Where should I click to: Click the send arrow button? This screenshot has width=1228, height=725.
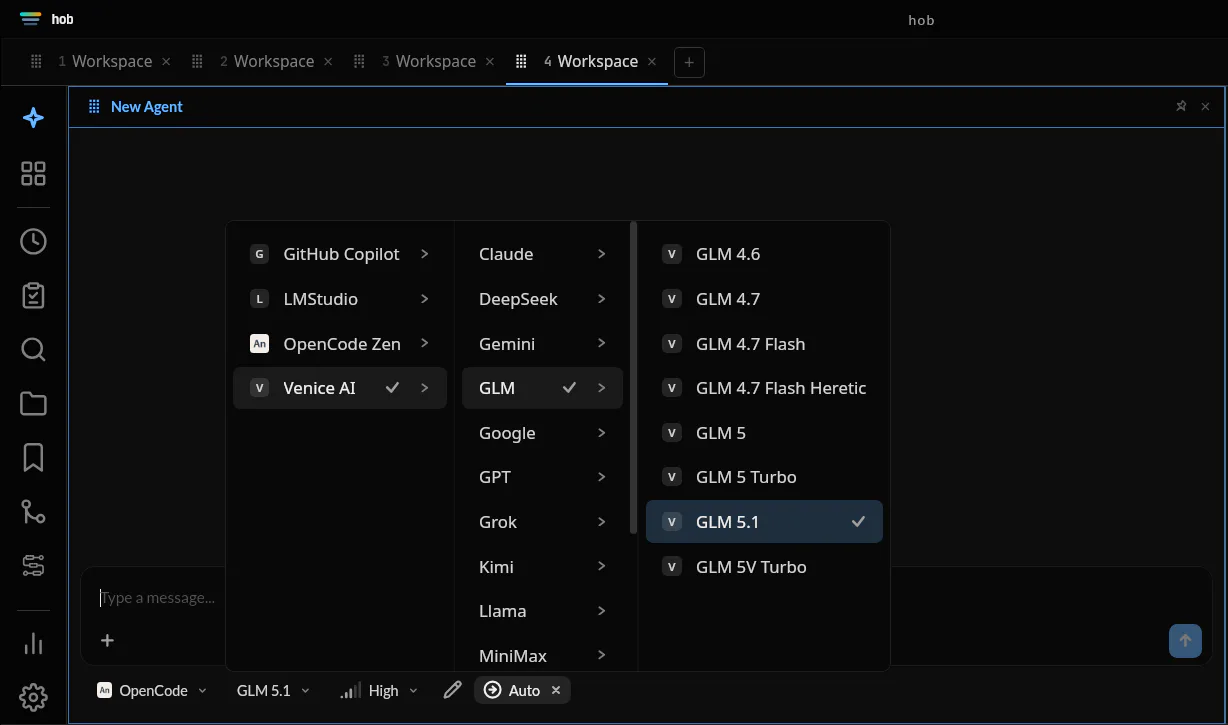(1185, 641)
